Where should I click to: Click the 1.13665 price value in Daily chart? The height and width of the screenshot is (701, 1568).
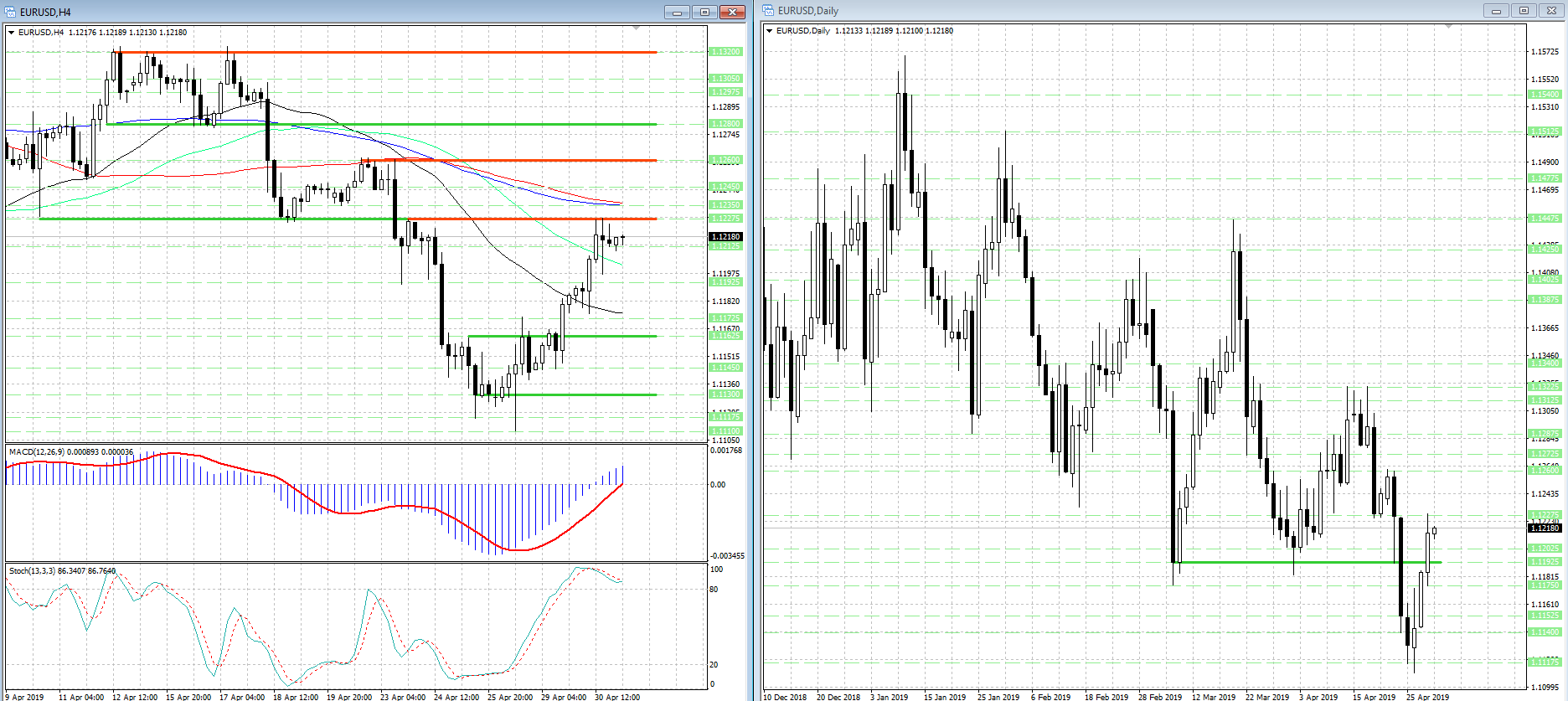1545,328
